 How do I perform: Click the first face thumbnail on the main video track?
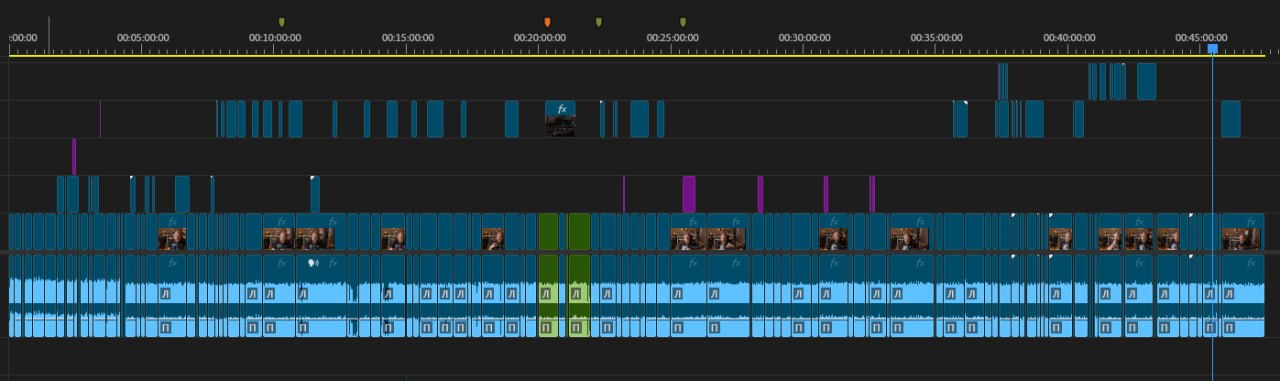(172, 239)
